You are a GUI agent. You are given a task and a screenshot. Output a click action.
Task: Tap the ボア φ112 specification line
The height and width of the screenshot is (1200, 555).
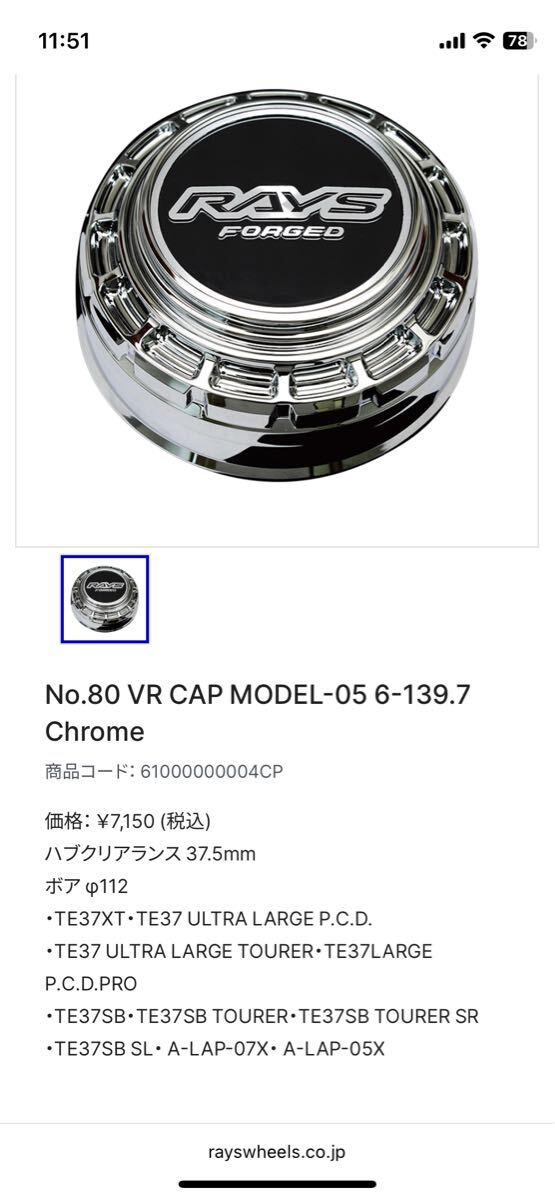click(x=87, y=886)
